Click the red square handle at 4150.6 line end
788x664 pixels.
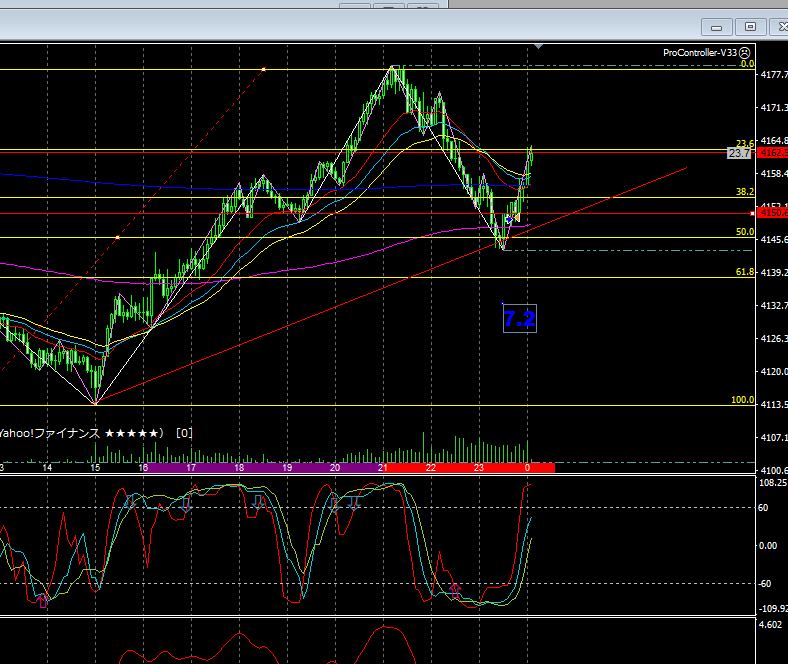(752, 214)
